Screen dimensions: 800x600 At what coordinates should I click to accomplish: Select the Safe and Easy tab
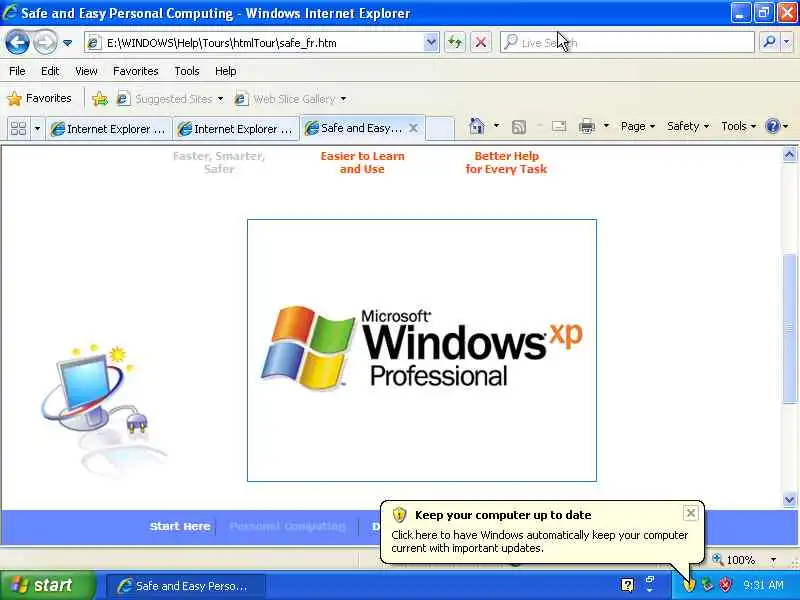point(354,128)
